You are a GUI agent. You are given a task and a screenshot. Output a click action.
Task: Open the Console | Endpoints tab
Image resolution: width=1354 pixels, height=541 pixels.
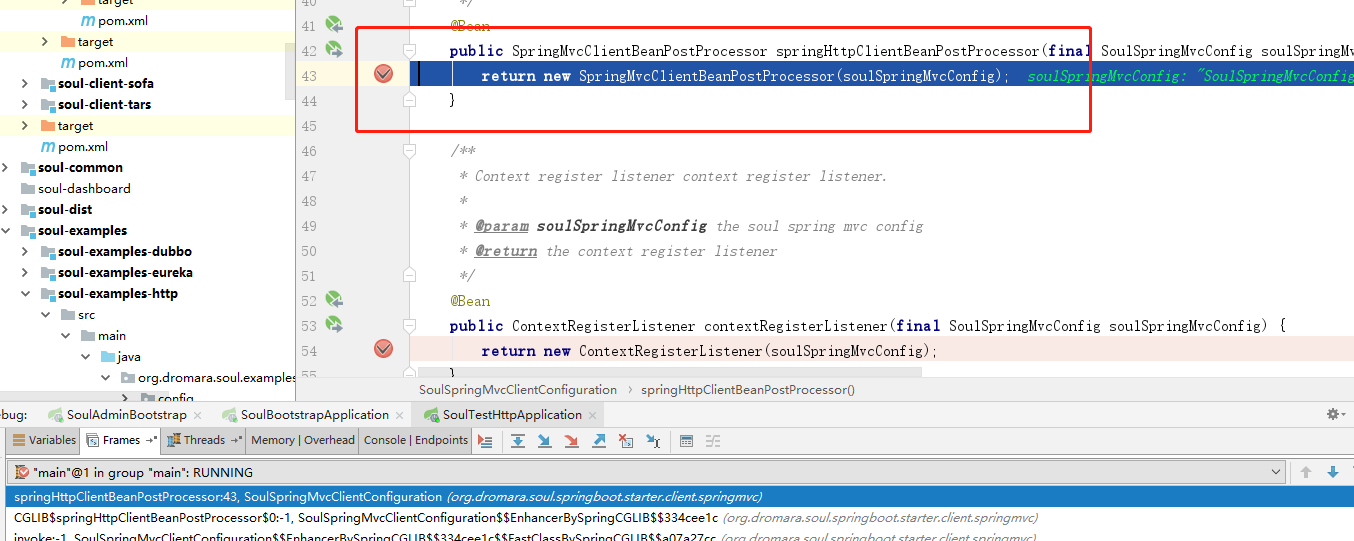(x=416, y=440)
